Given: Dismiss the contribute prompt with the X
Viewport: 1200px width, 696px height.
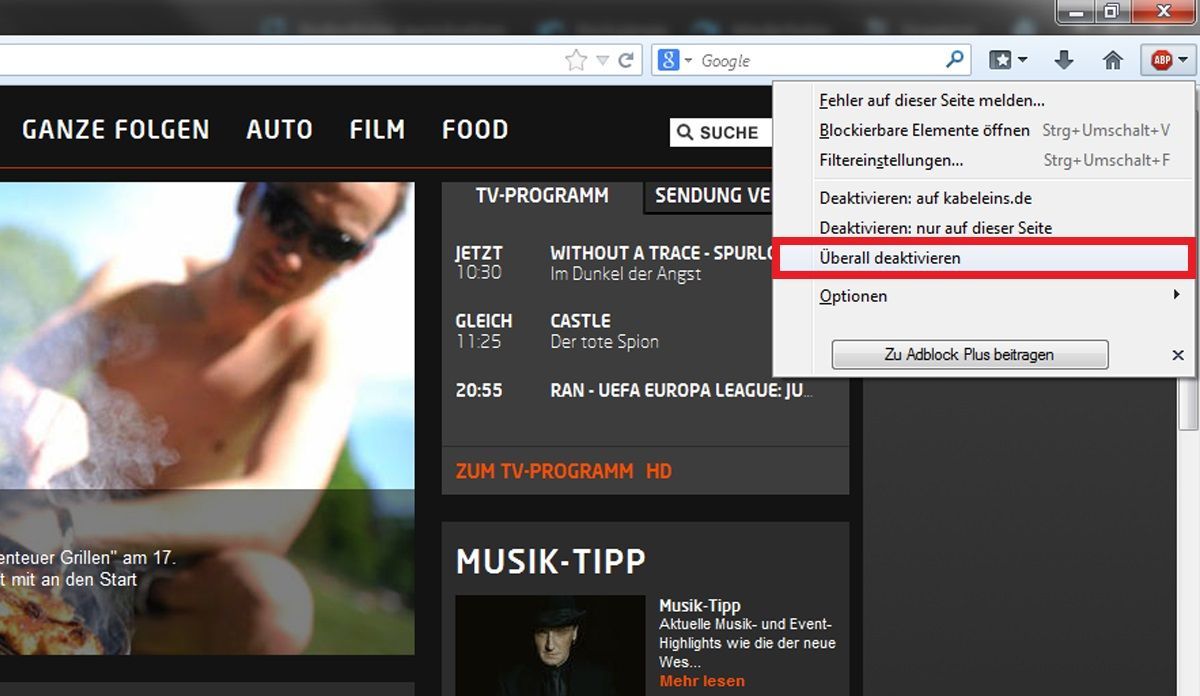Looking at the screenshot, I should click(1178, 355).
